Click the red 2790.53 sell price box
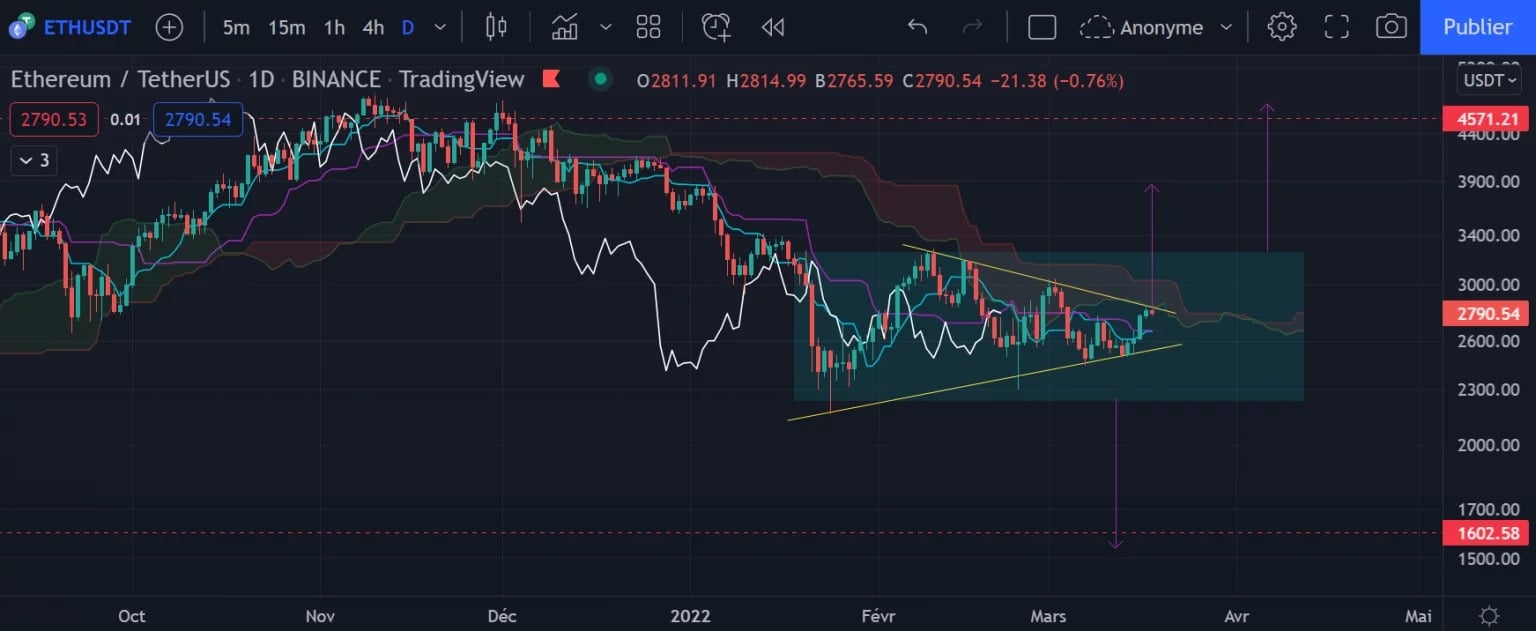Viewport: 1536px width, 631px height. [55, 120]
